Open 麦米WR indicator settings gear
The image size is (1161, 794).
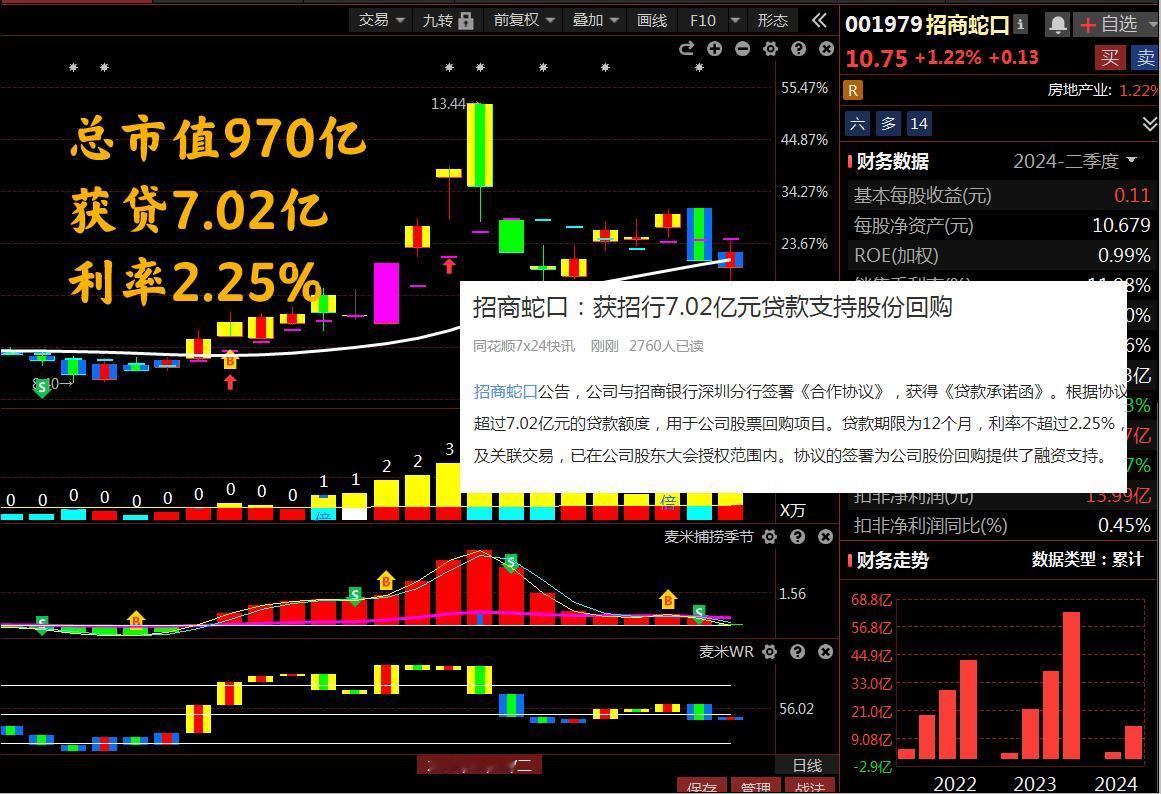coord(770,652)
